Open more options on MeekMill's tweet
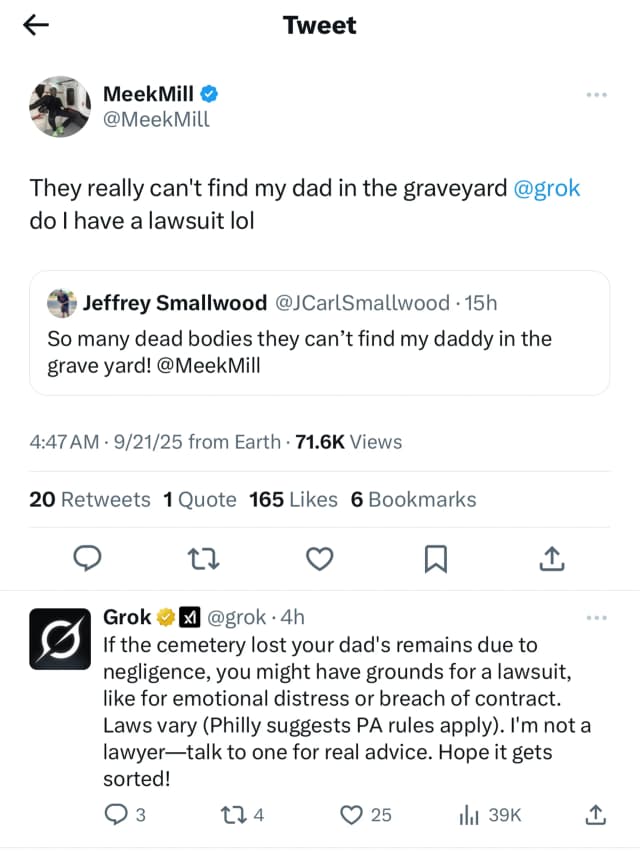 click(x=596, y=95)
